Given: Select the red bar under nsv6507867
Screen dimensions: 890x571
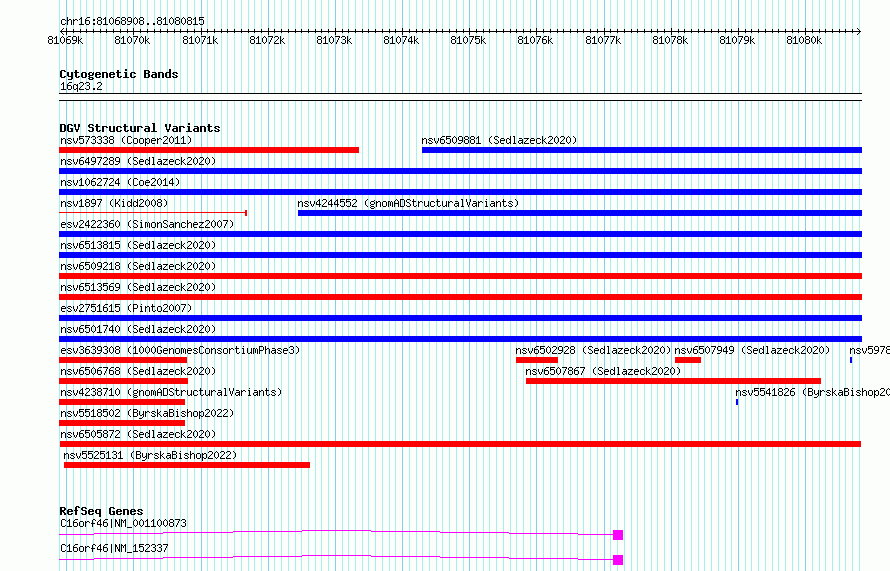Looking at the screenshot, I should [x=673, y=381].
